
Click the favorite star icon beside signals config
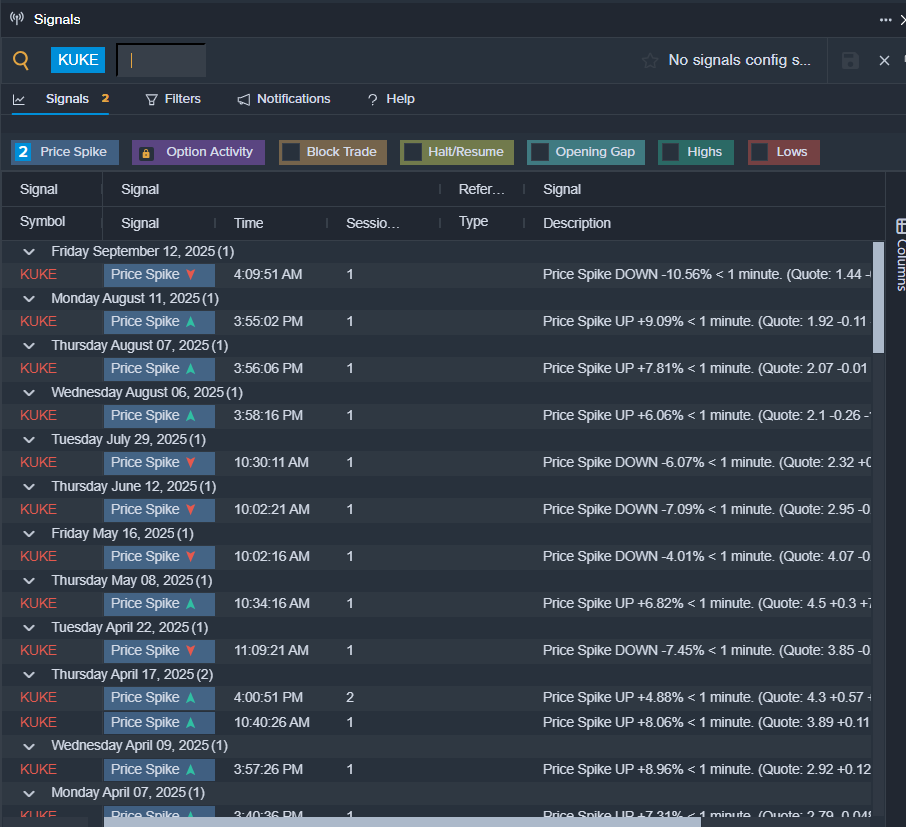click(x=650, y=61)
